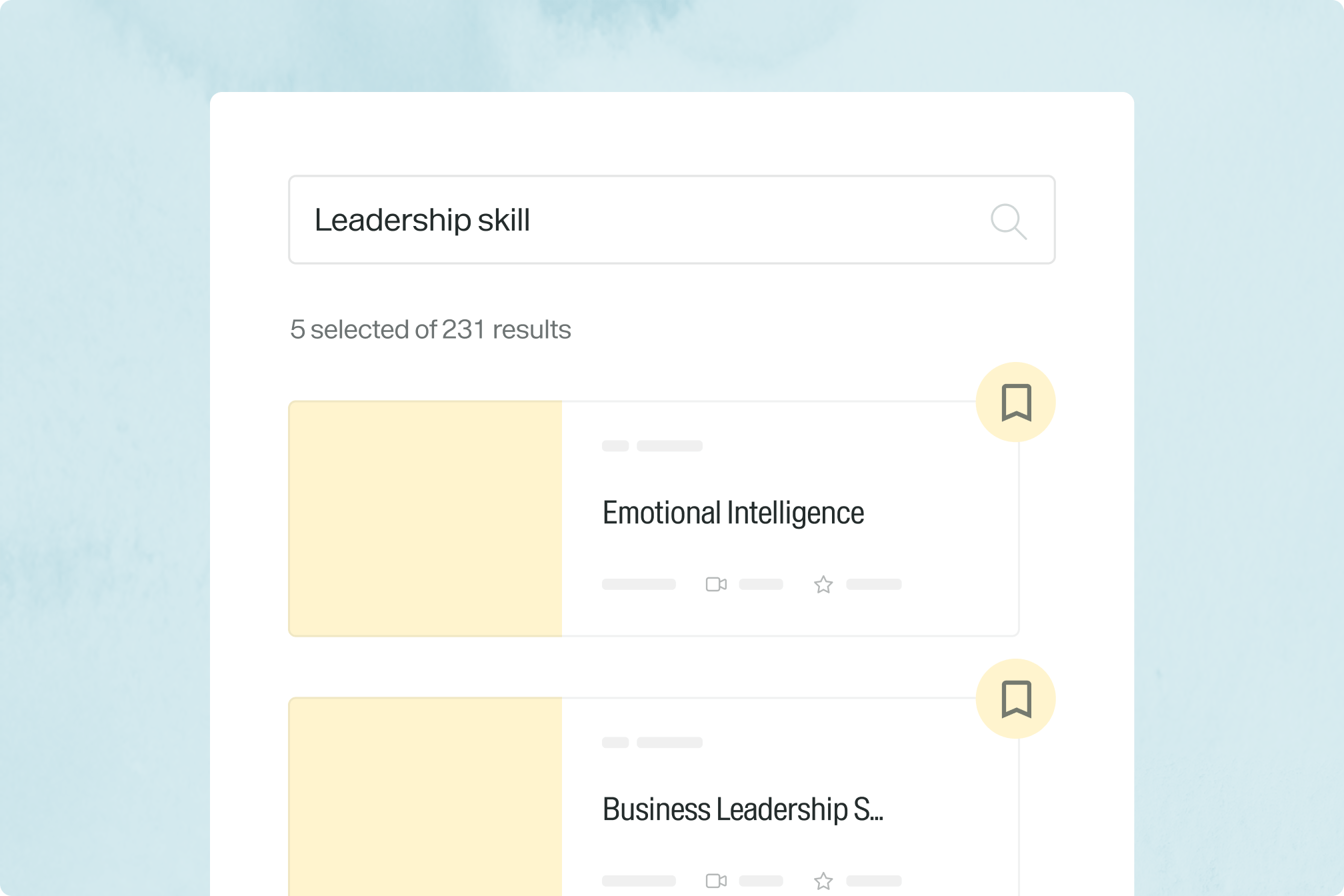Click the rating placeholder beside Emotional Intelligence's star
1344x896 pixels.
click(873, 585)
